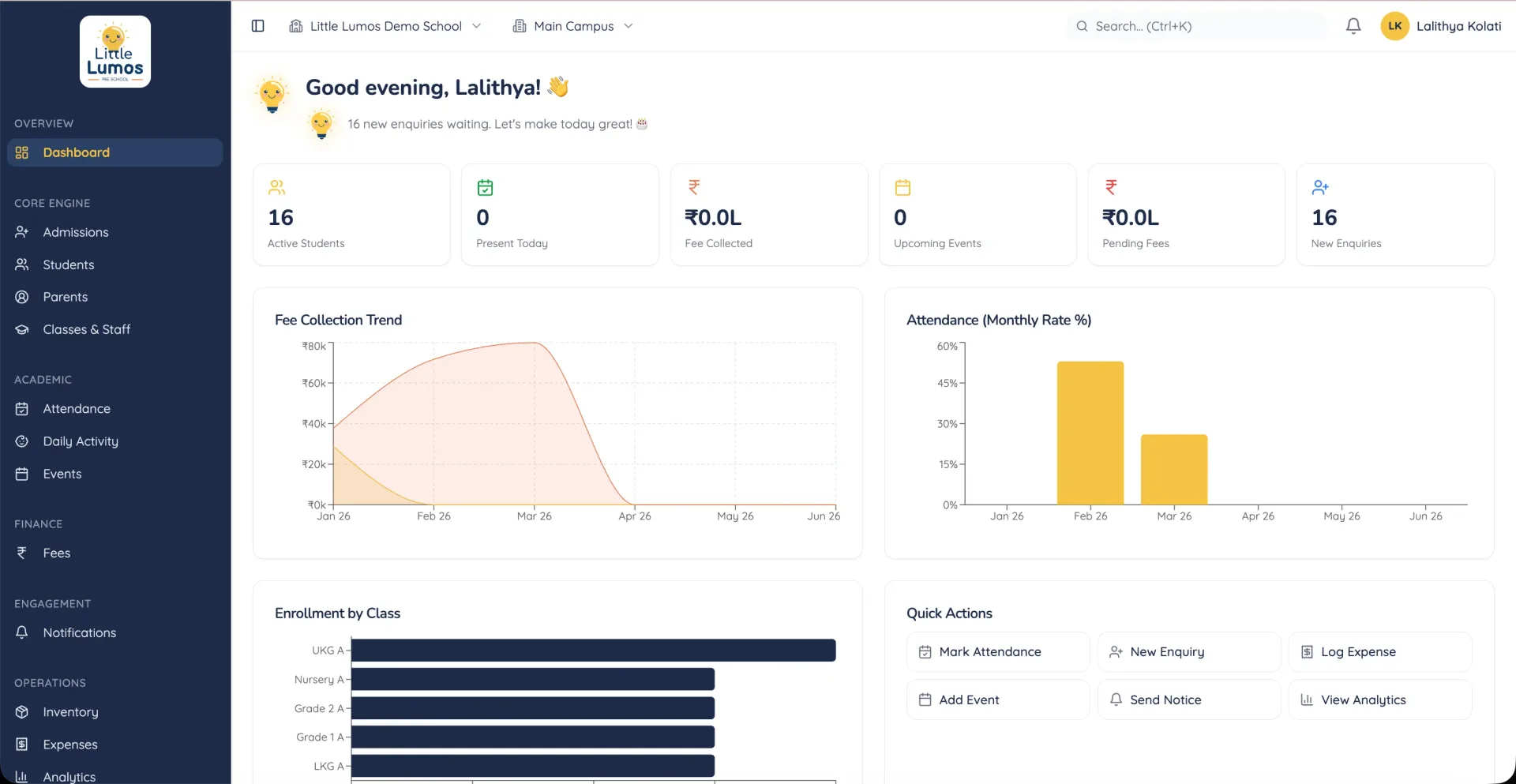Toggle the sidebar collapse icon
1516x784 pixels.
pos(257,26)
